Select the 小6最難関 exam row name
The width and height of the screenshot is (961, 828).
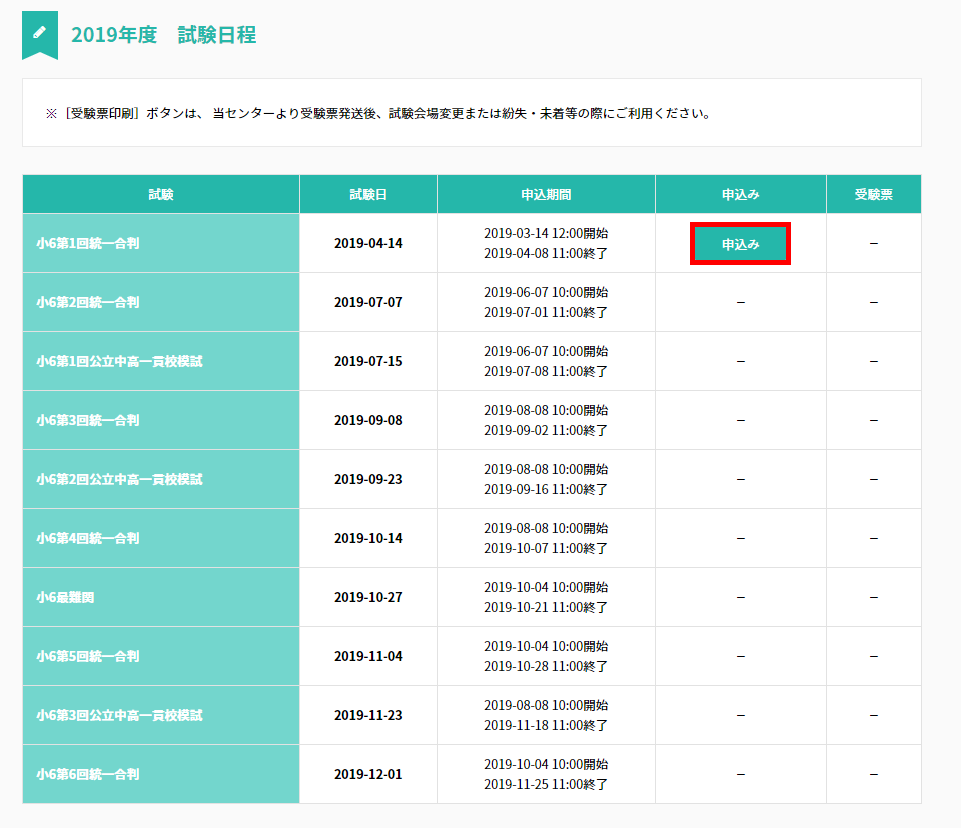pyautogui.click(x=64, y=597)
